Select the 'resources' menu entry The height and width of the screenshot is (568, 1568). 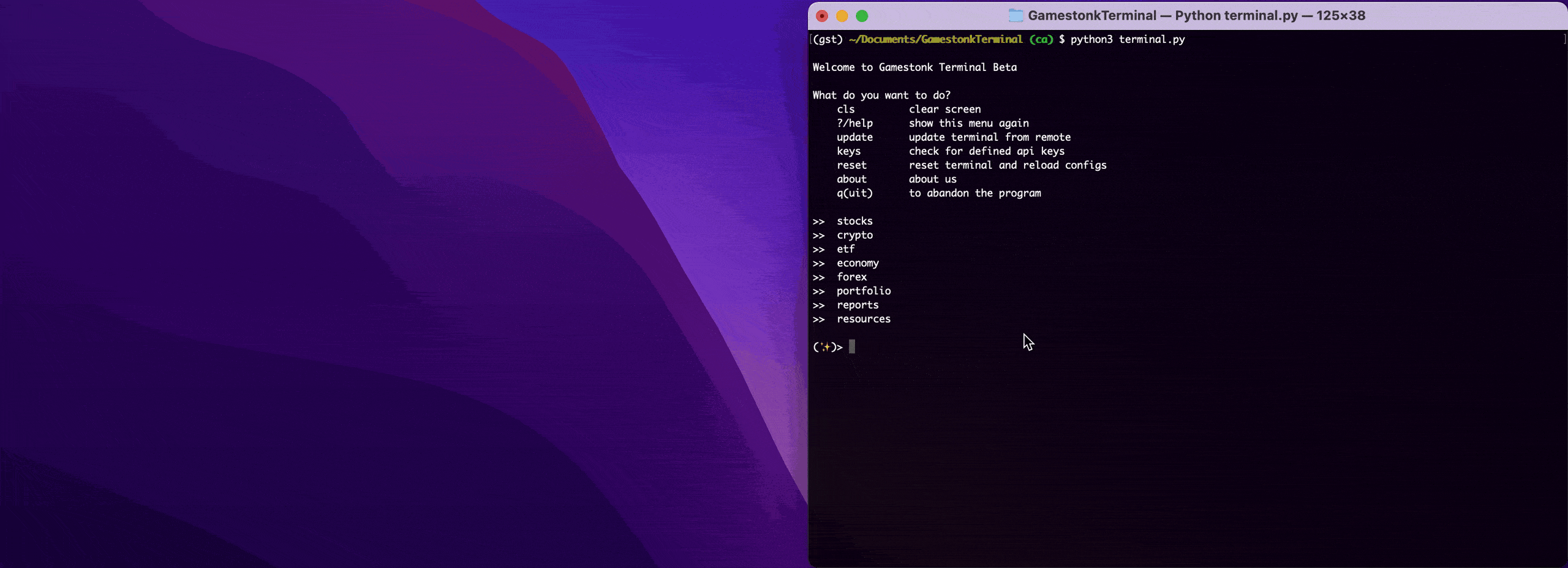(864, 319)
